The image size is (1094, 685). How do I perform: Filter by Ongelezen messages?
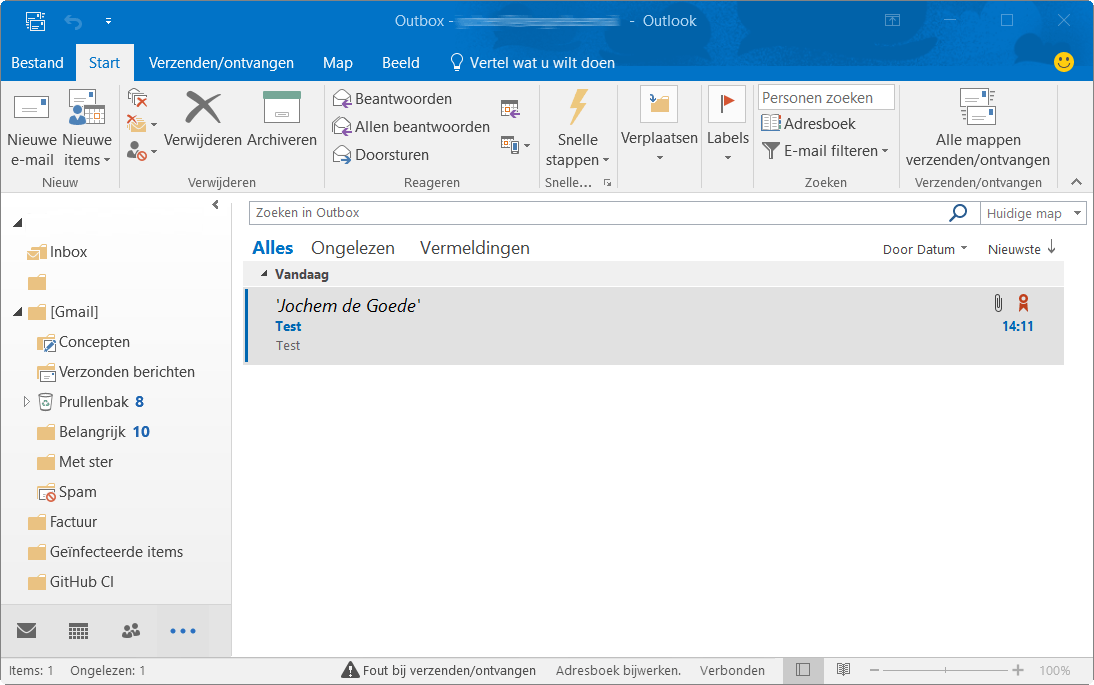[353, 248]
